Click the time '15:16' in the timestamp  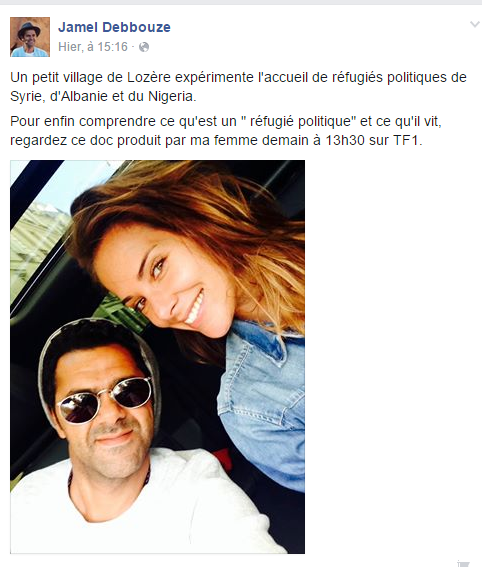(113, 47)
